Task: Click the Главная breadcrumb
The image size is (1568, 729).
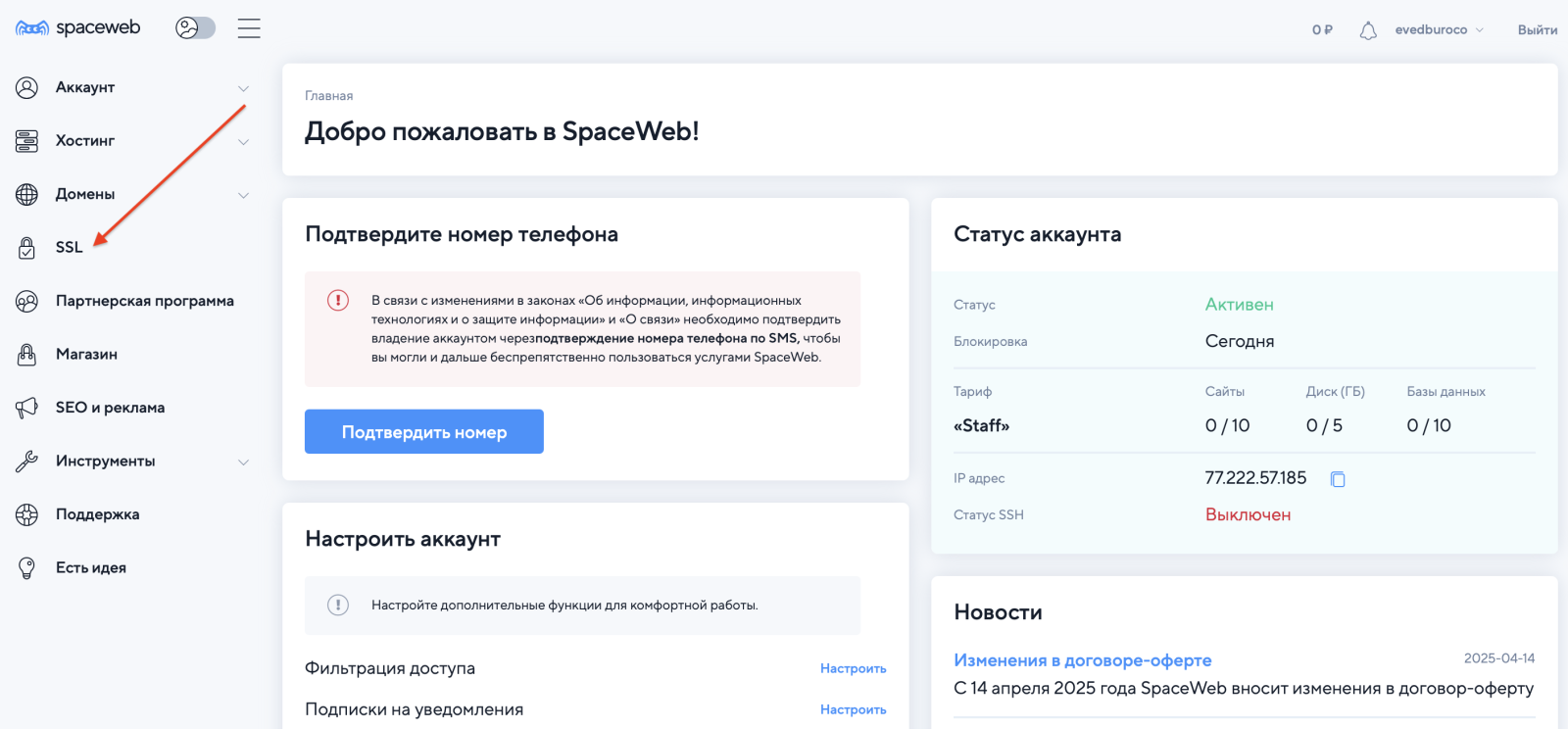Action: click(x=328, y=96)
